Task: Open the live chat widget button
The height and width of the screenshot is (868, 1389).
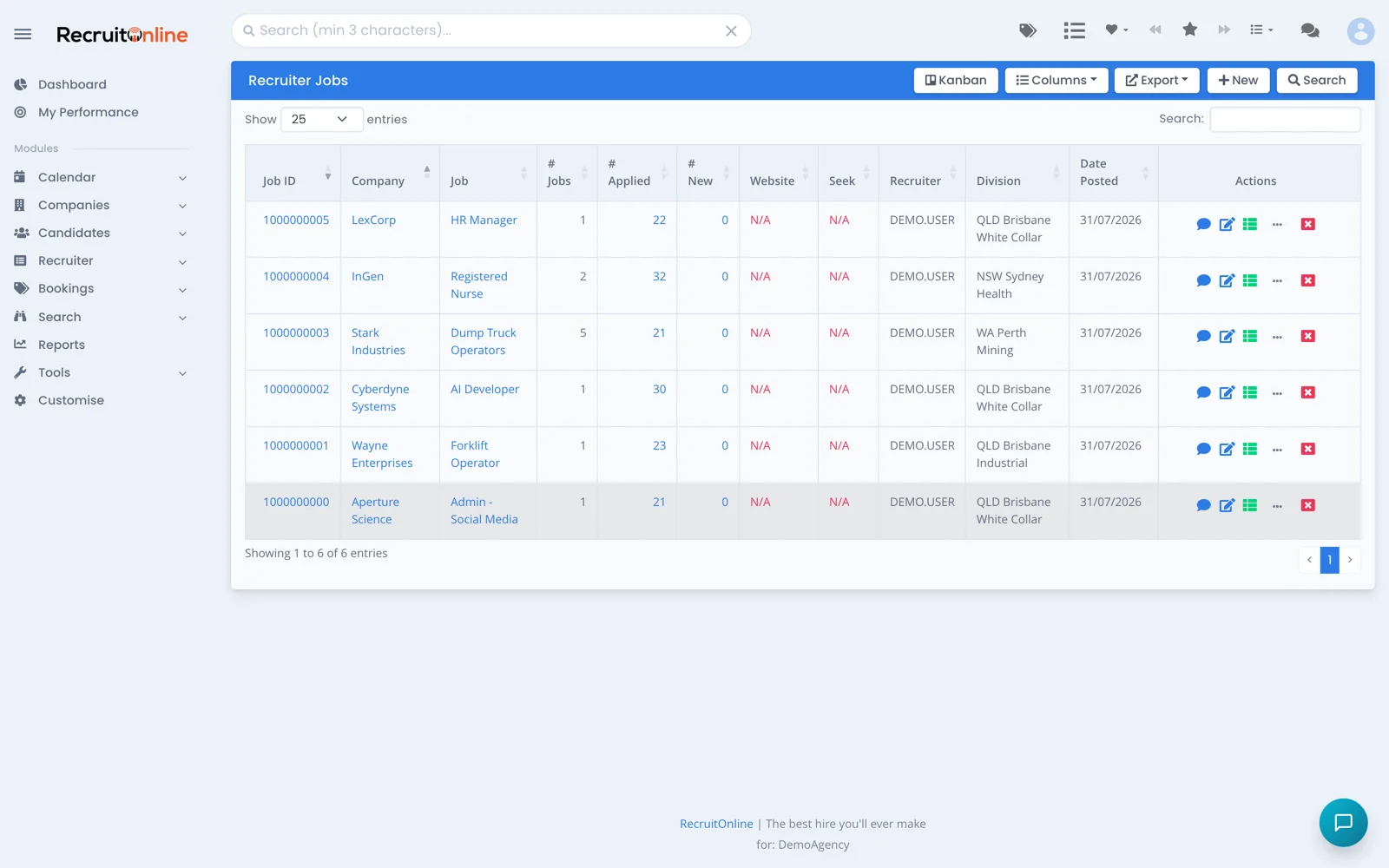Action: (1343, 822)
